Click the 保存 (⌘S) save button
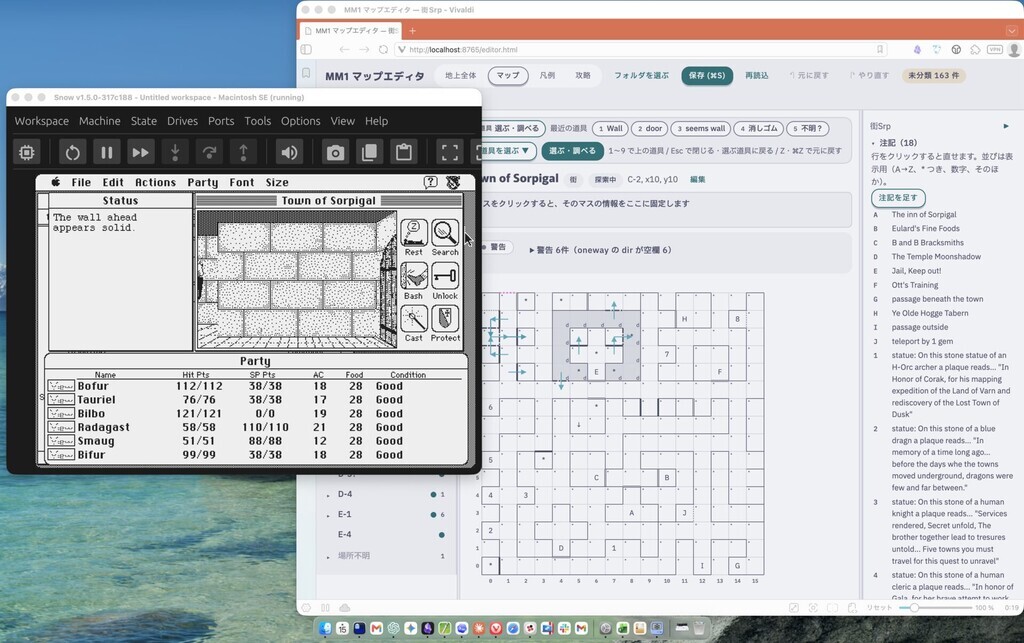 707,76
